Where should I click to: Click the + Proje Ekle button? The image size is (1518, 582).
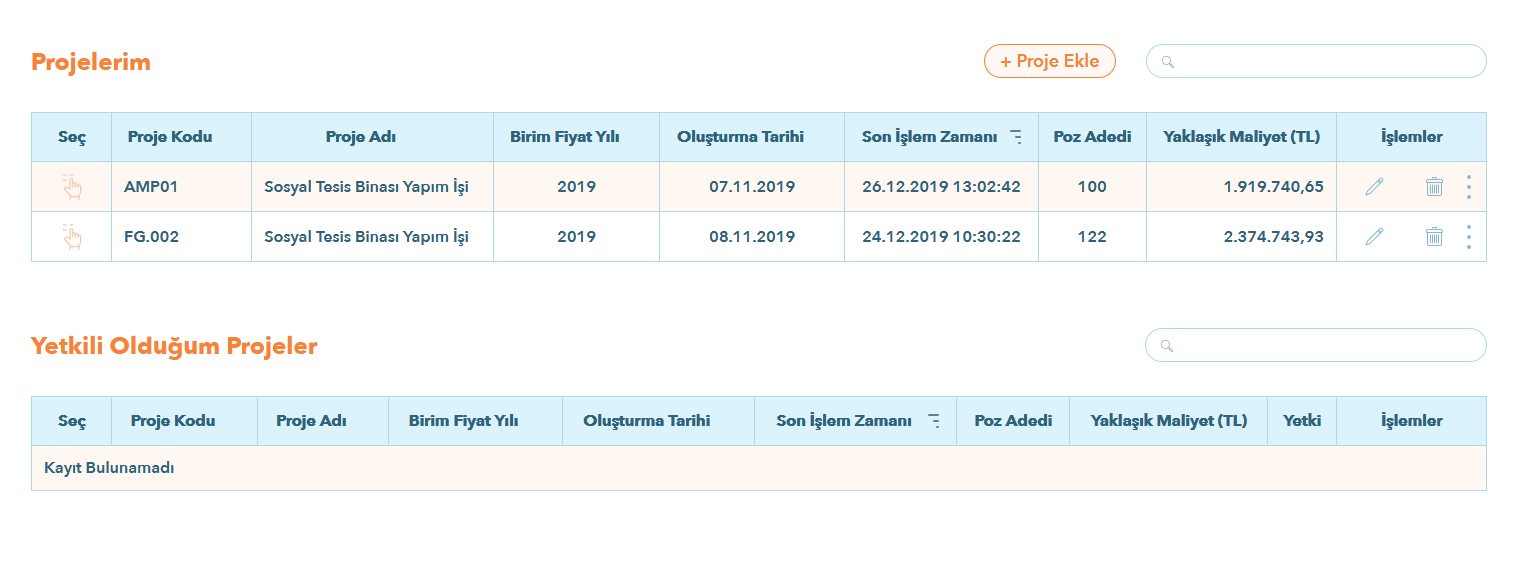coord(1050,61)
